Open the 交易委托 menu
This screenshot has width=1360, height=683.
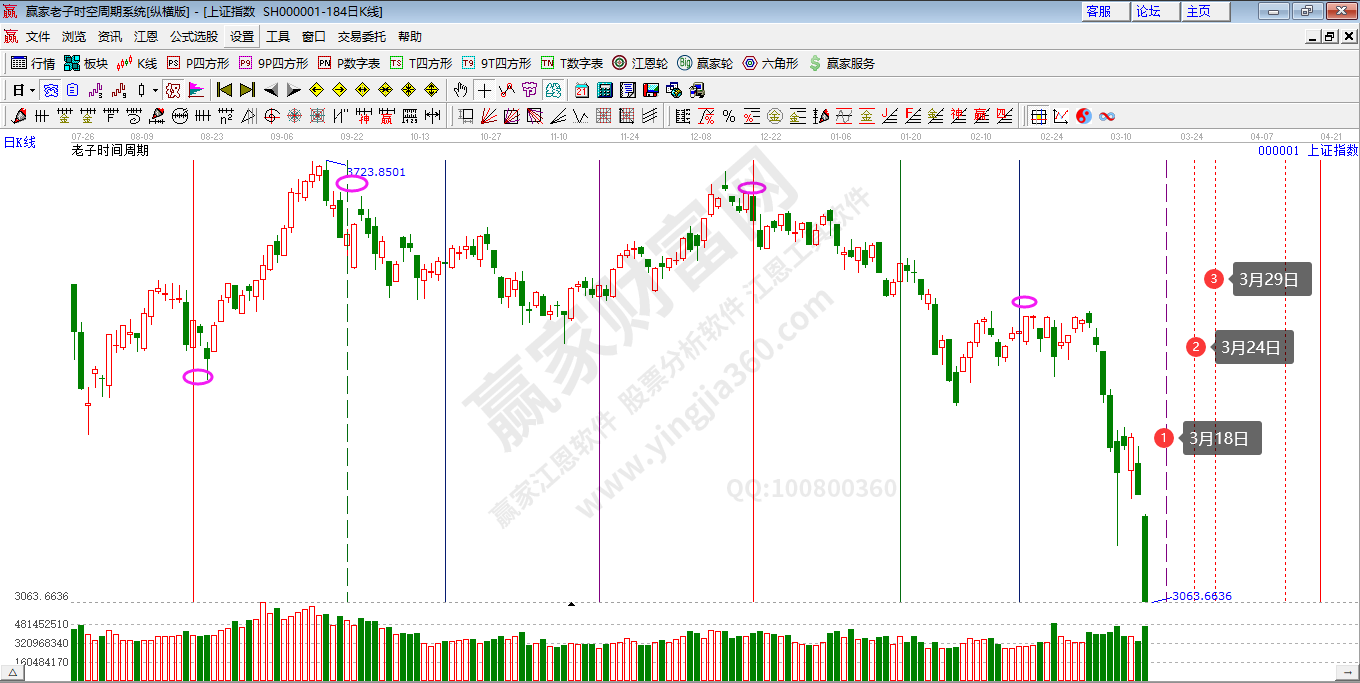(x=361, y=36)
